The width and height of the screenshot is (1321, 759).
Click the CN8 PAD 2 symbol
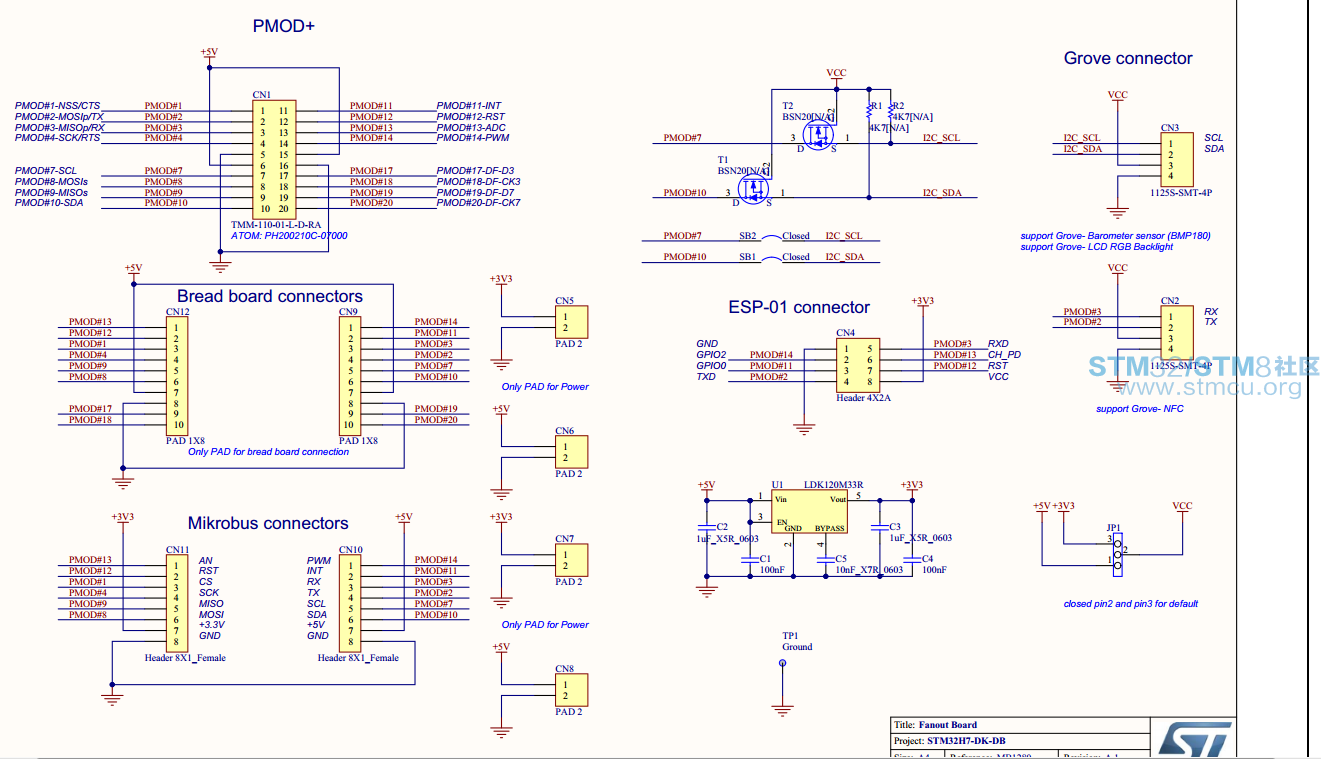570,690
